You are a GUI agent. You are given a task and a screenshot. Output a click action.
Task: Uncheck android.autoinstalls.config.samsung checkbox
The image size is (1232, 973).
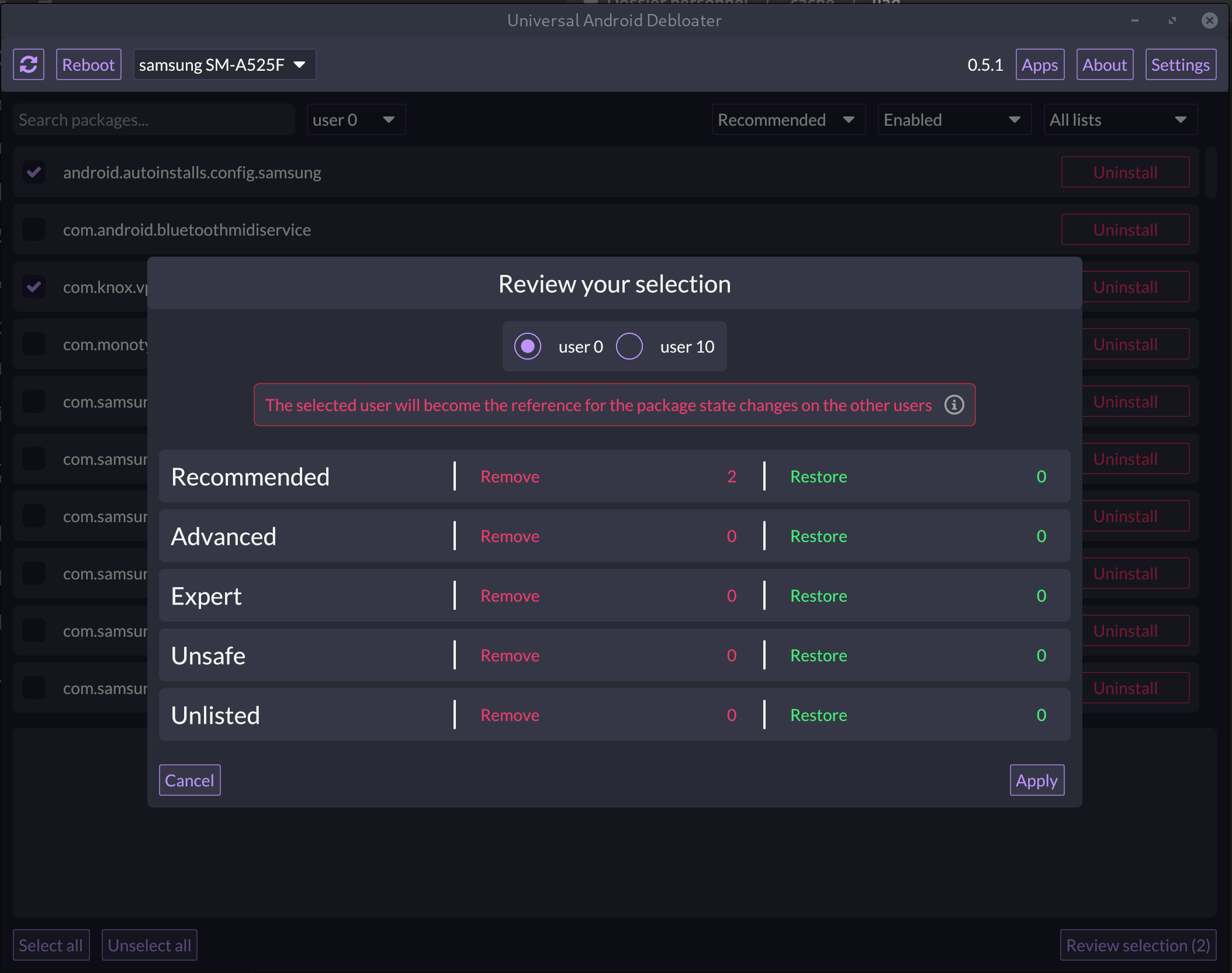point(34,172)
